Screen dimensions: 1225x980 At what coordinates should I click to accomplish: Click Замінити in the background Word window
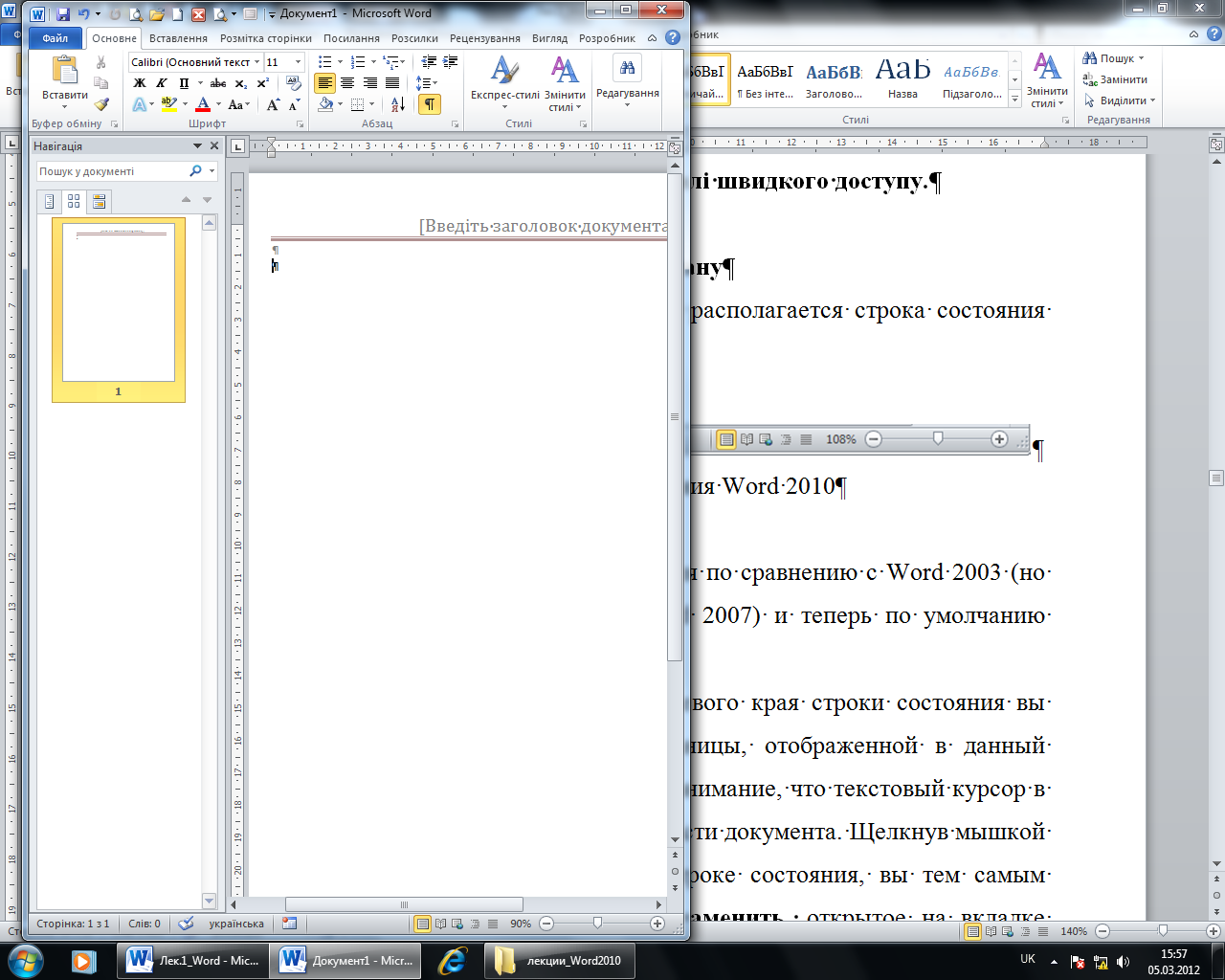[1115, 79]
